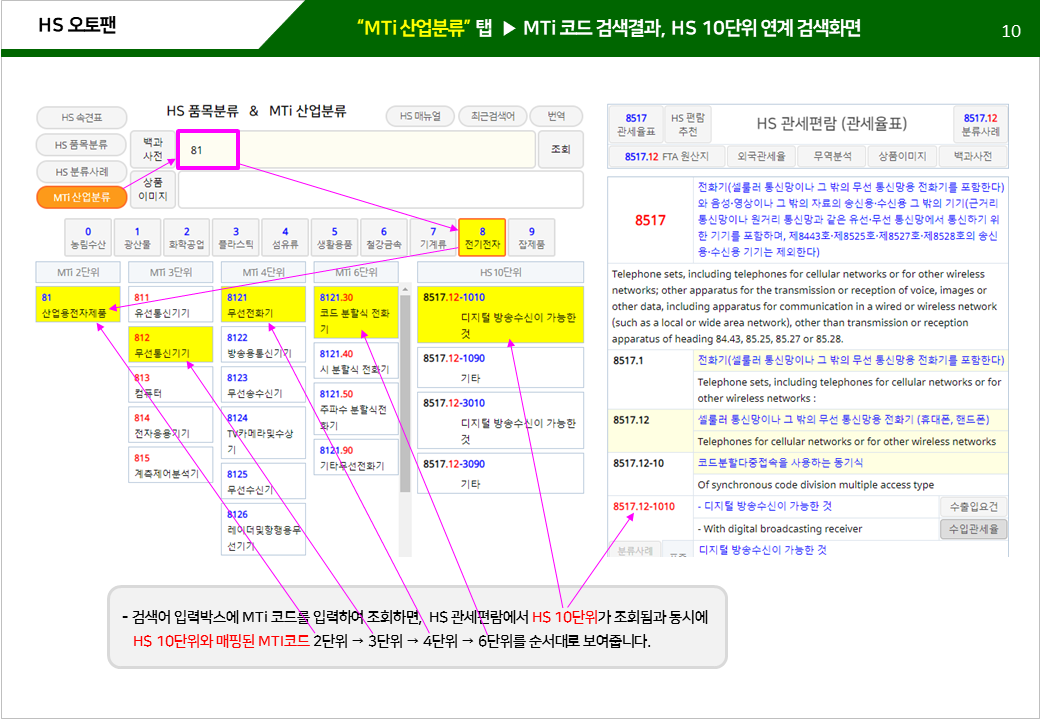The height and width of the screenshot is (720, 1040).
Task: Select the HS 품목분류 button
Action: click(x=82, y=145)
